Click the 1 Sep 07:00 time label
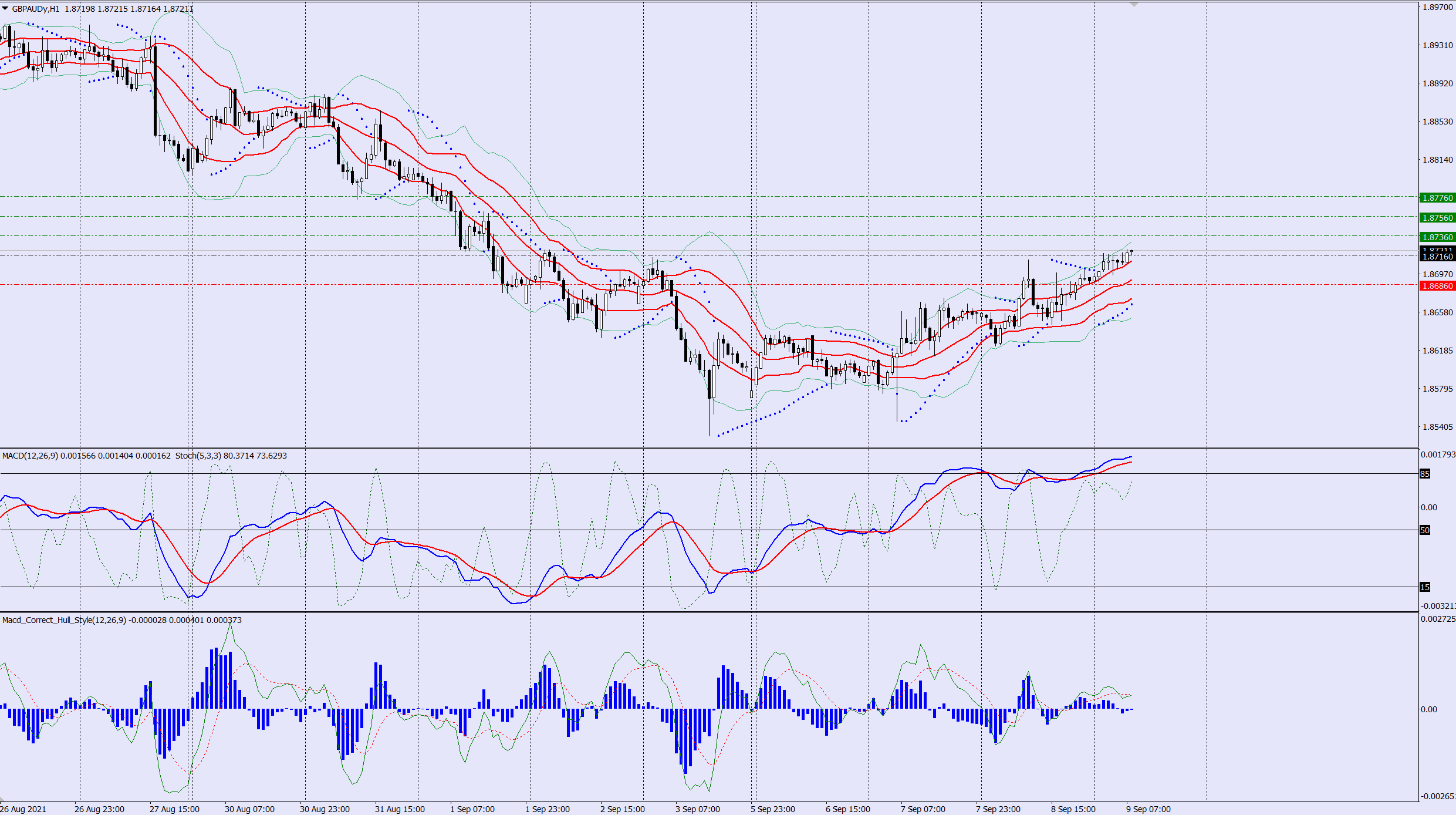 (x=472, y=809)
